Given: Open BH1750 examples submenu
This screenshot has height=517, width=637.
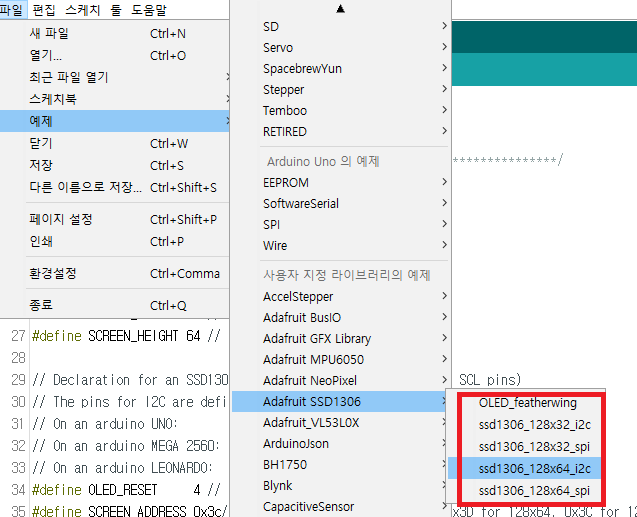Looking at the screenshot, I should coord(340,465).
